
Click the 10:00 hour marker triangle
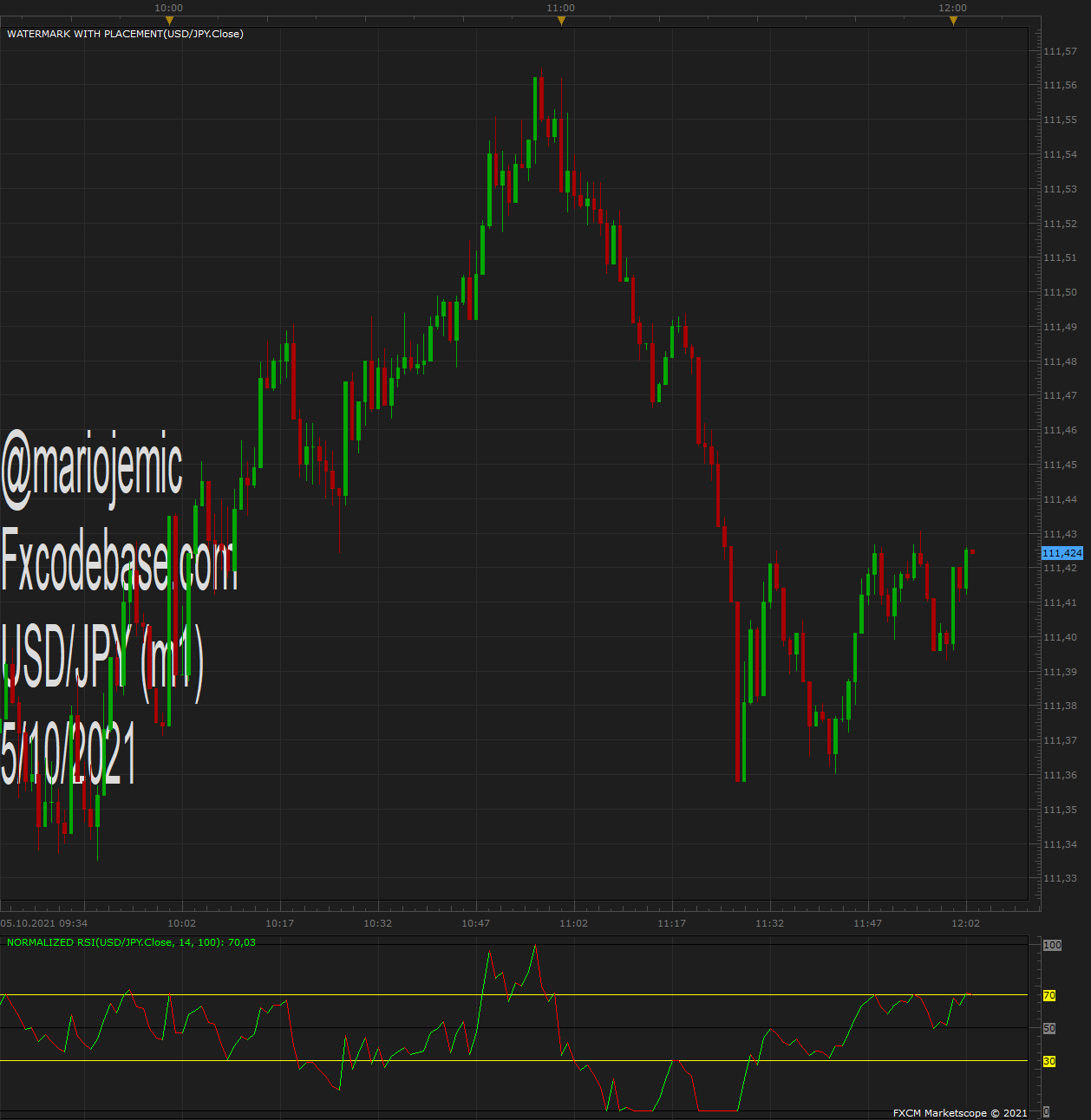[169, 21]
